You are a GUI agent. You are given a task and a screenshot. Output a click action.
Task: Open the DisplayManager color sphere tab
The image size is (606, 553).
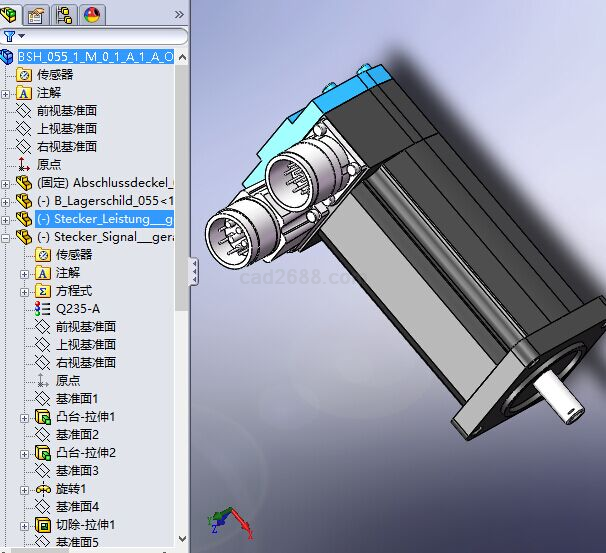[x=91, y=14]
